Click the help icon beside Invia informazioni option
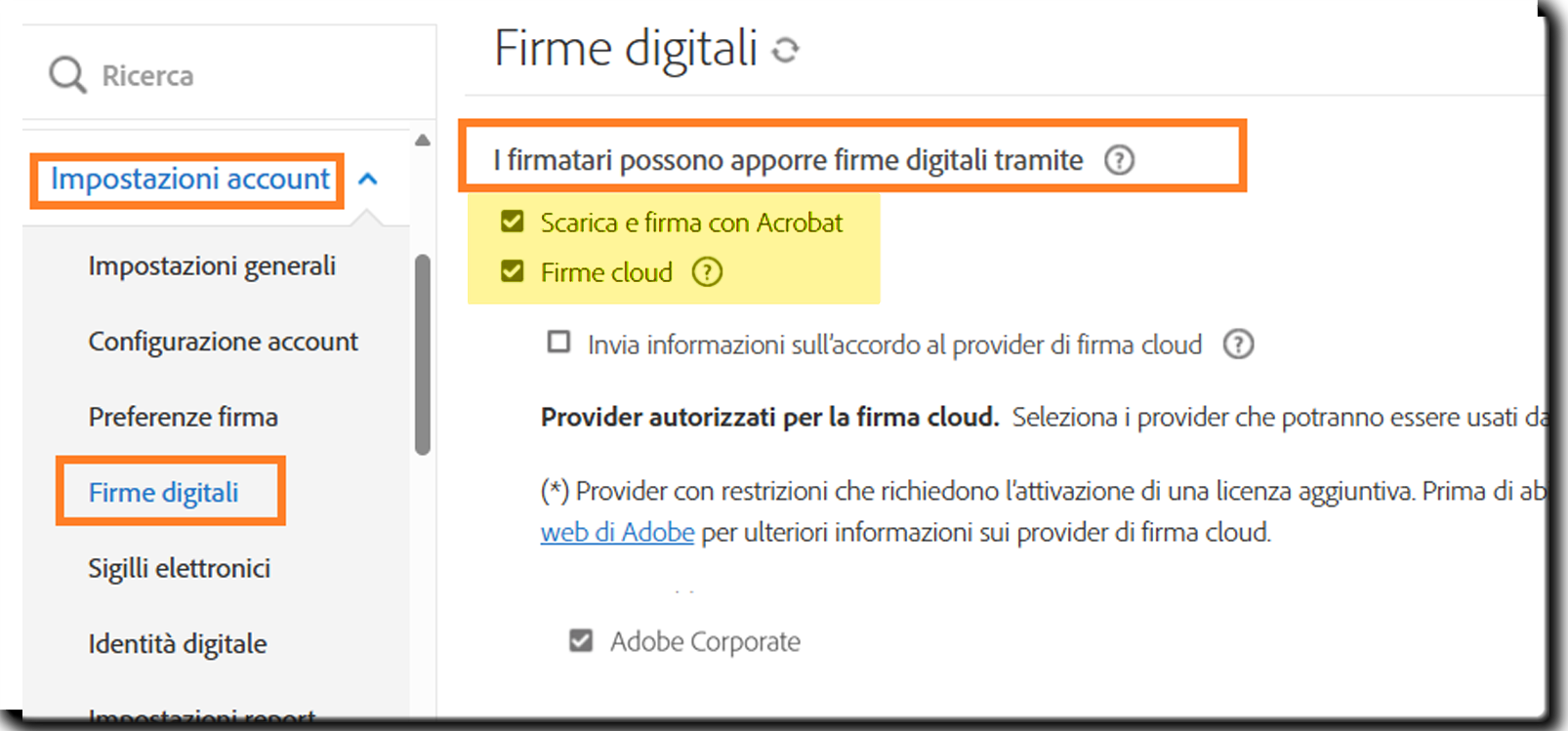The height and width of the screenshot is (731, 1568). tap(1238, 344)
